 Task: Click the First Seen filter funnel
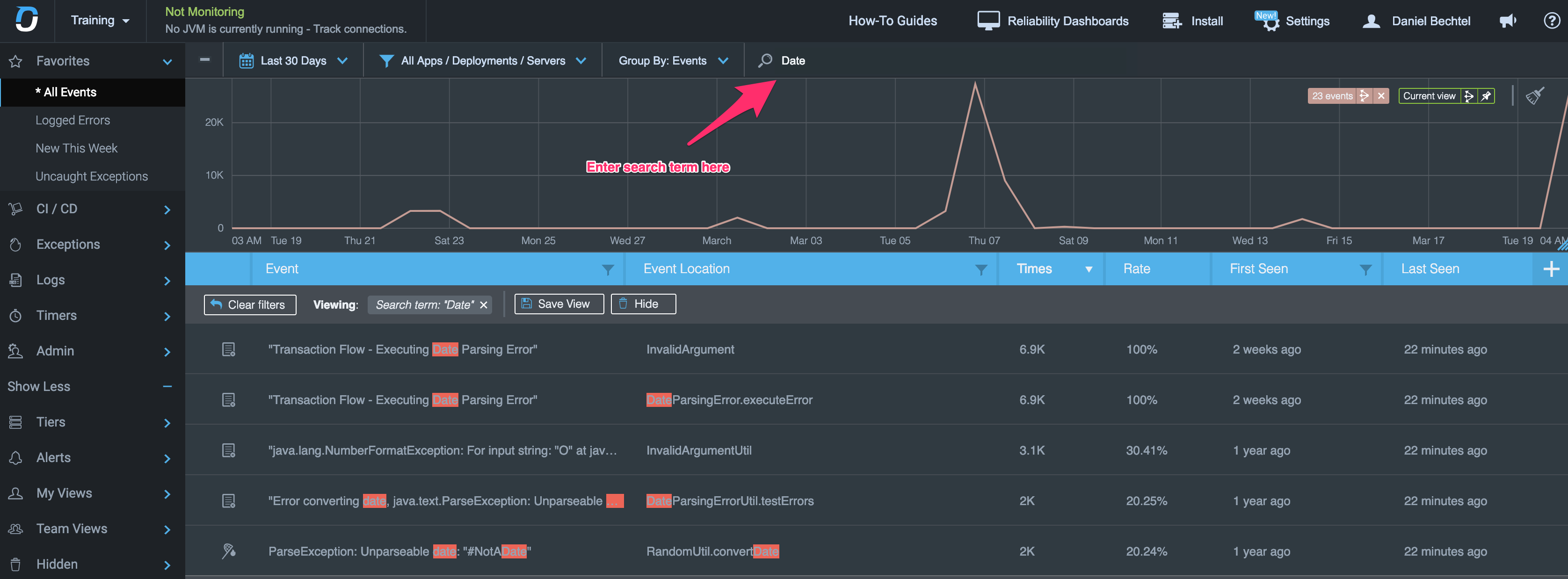pyautogui.click(x=1365, y=270)
